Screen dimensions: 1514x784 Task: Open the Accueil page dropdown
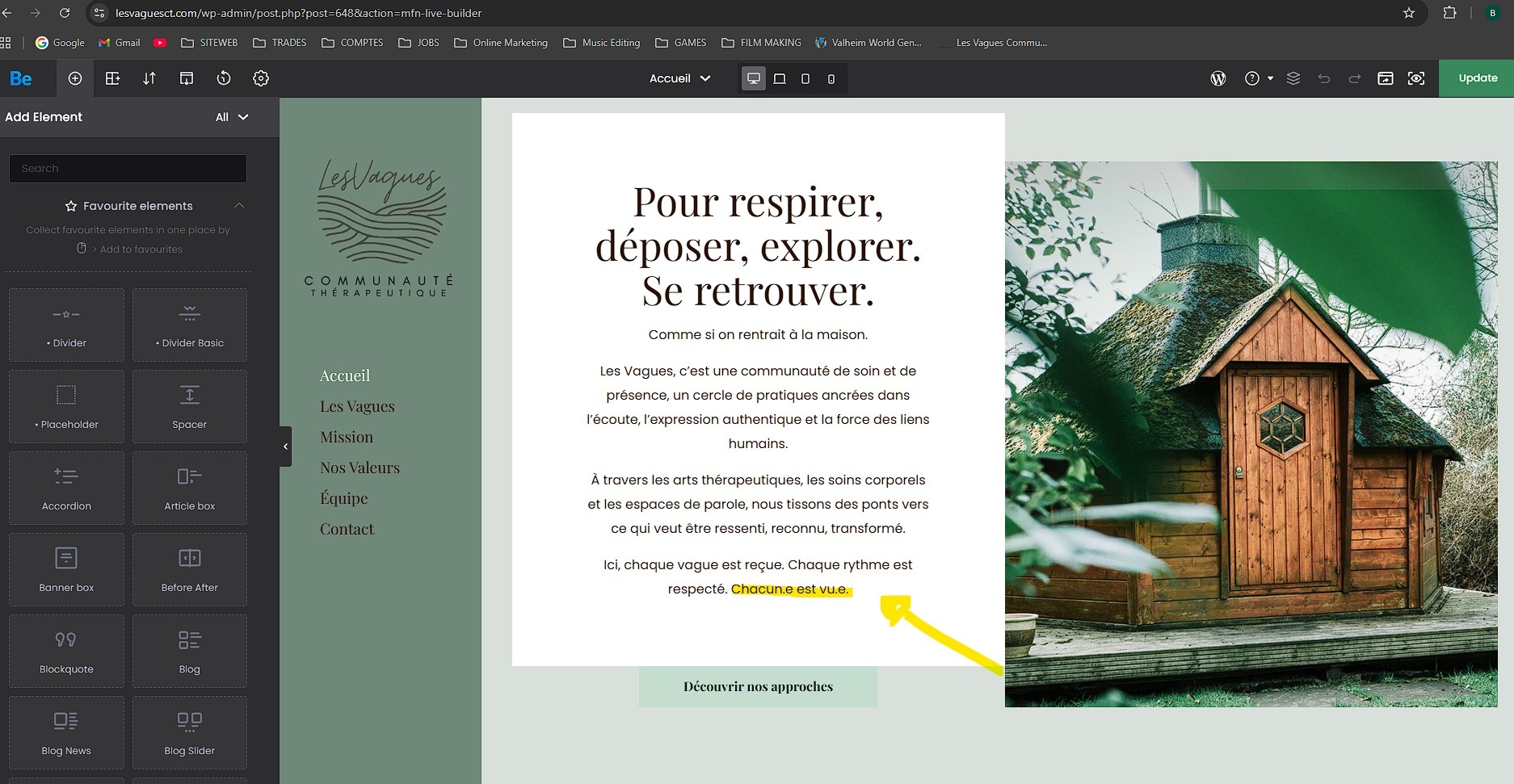click(679, 78)
